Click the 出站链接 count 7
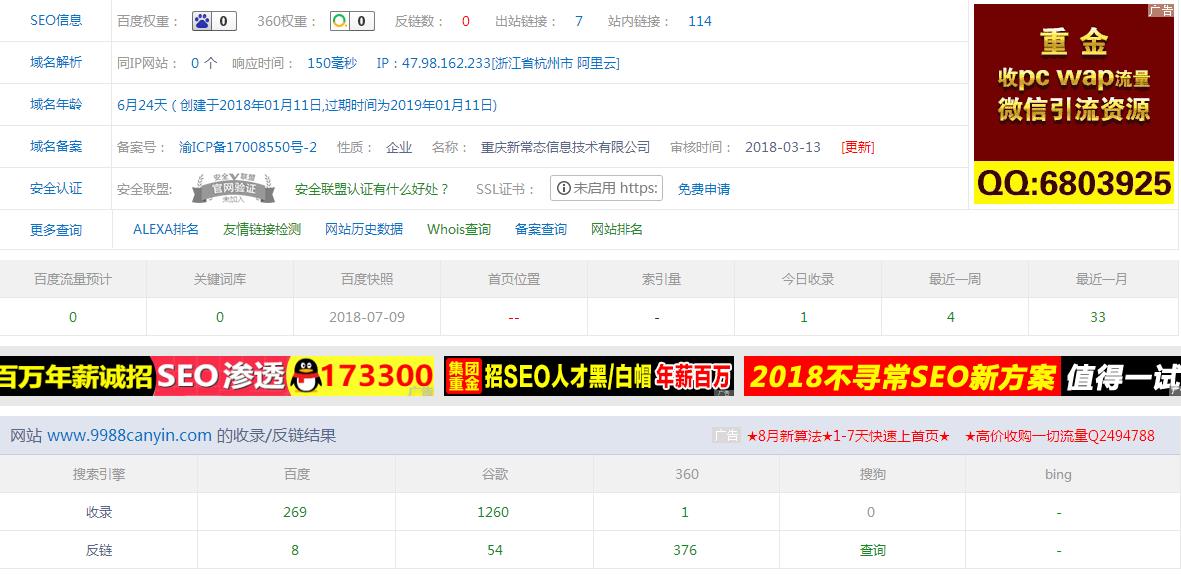1181x575 pixels. (x=578, y=21)
